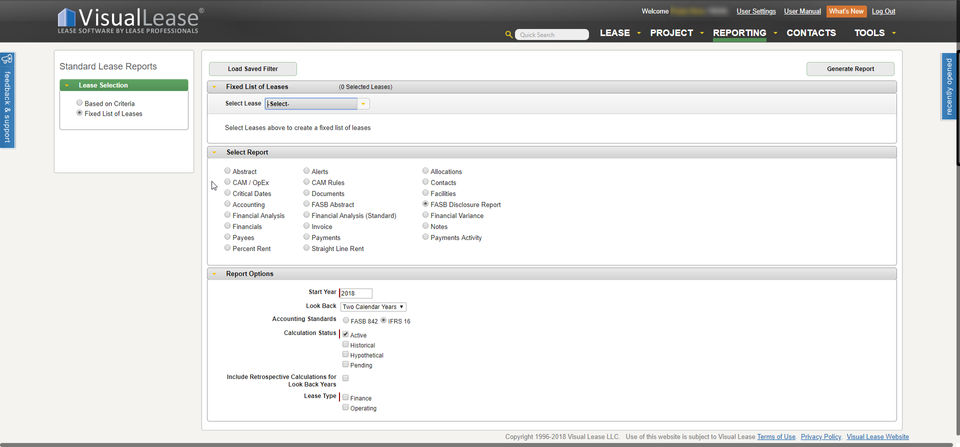Image resolution: width=960 pixels, height=447 pixels.
Task: Select the Financial Variance report option
Action: click(x=426, y=216)
